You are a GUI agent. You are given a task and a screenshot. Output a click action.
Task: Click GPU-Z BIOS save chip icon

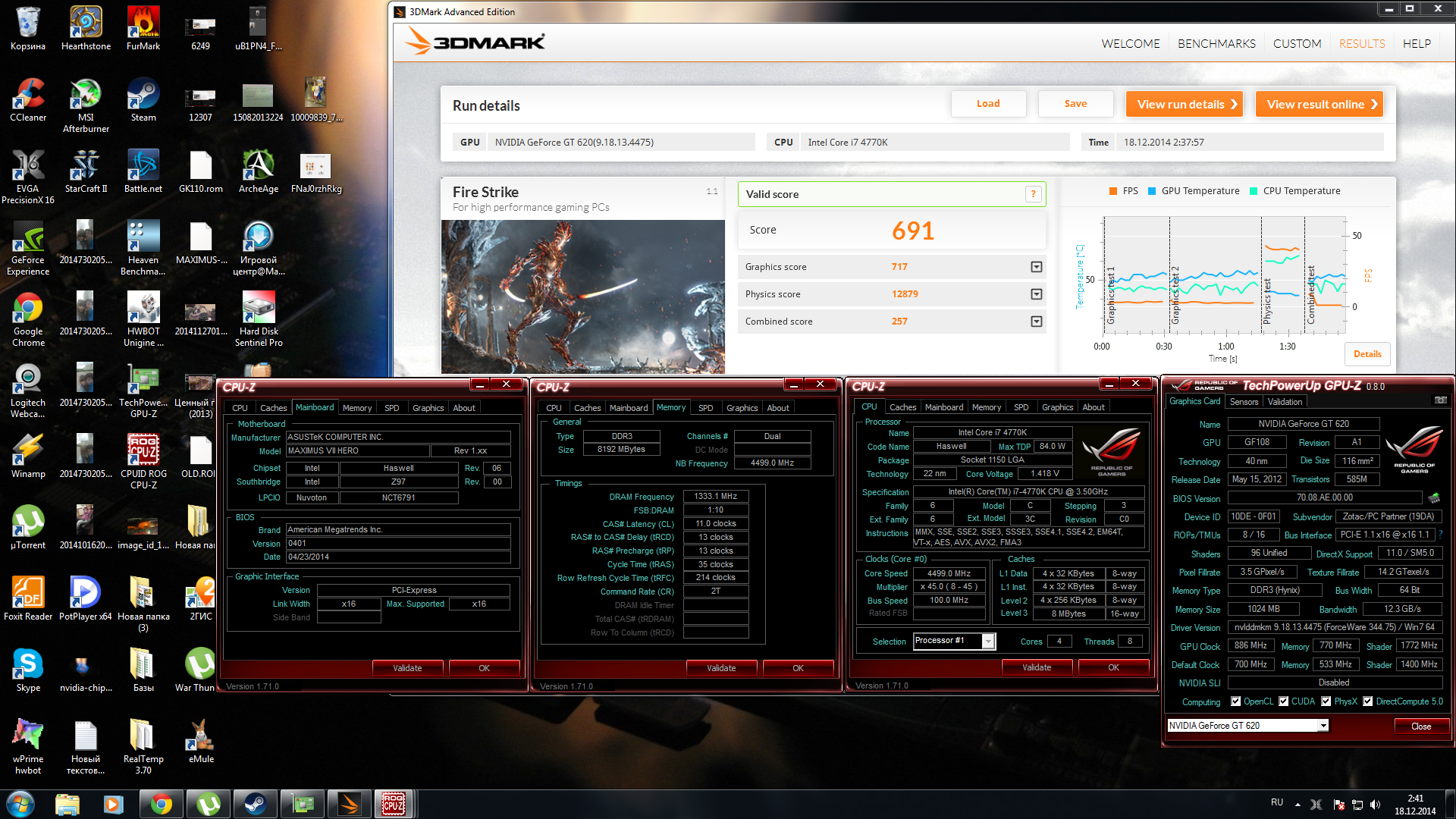pyautogui.click(x=1433, y=497)
